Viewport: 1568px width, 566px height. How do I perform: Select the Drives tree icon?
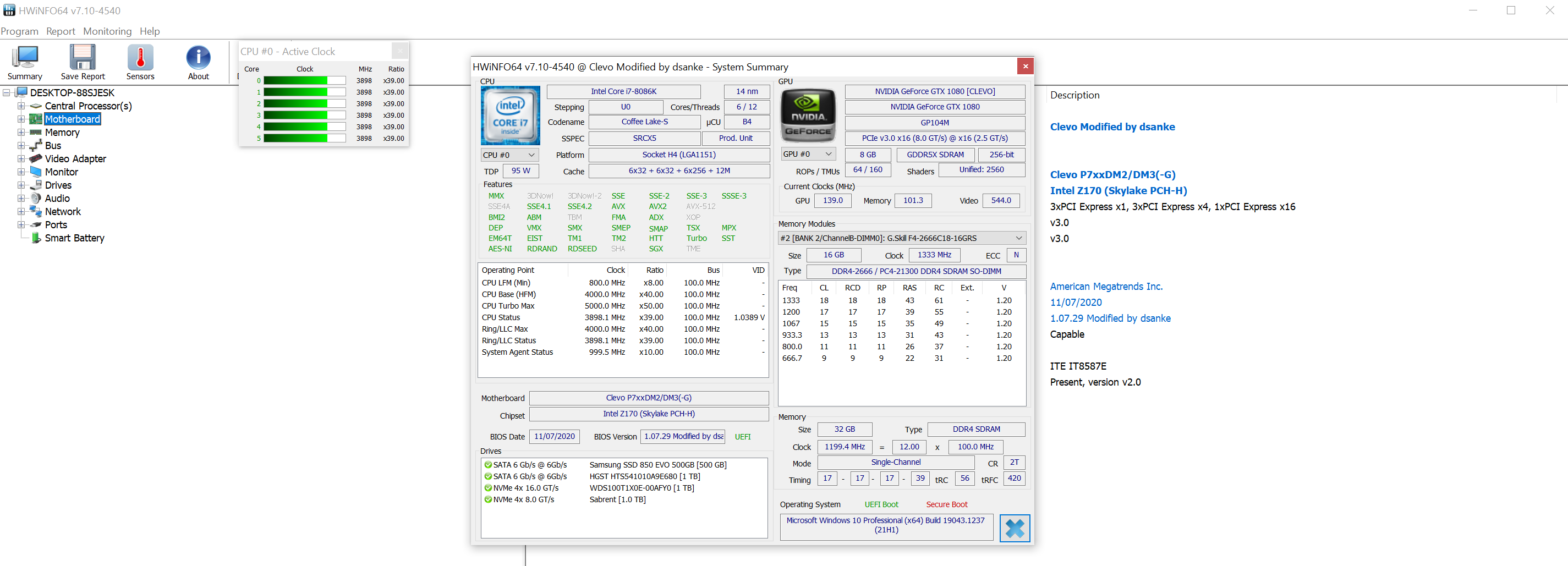[x=36, y=185]
